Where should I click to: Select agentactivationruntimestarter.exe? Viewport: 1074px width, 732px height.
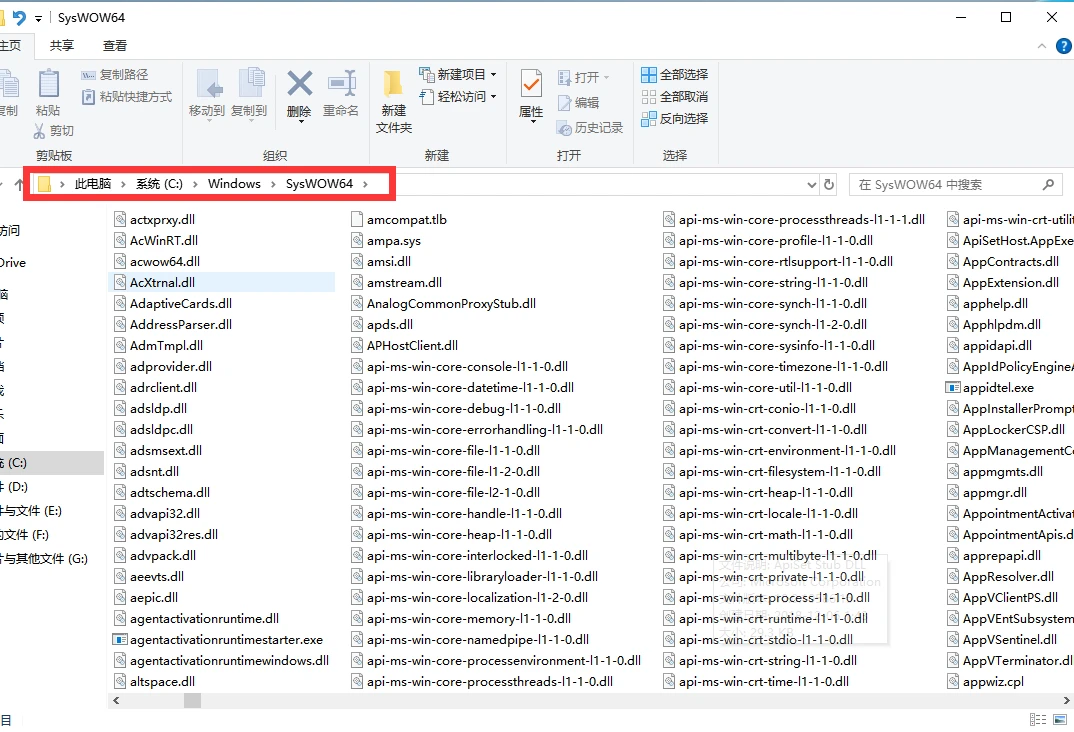point(226,640)
